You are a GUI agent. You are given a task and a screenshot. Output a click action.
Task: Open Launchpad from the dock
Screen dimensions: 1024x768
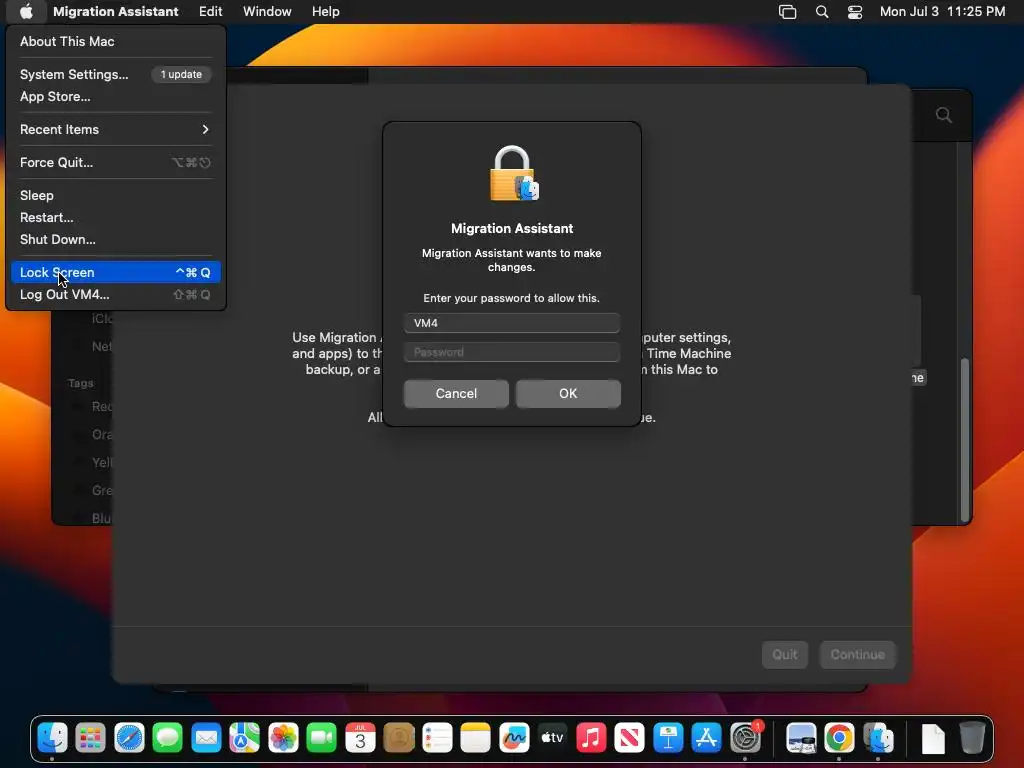click(91, 738)
